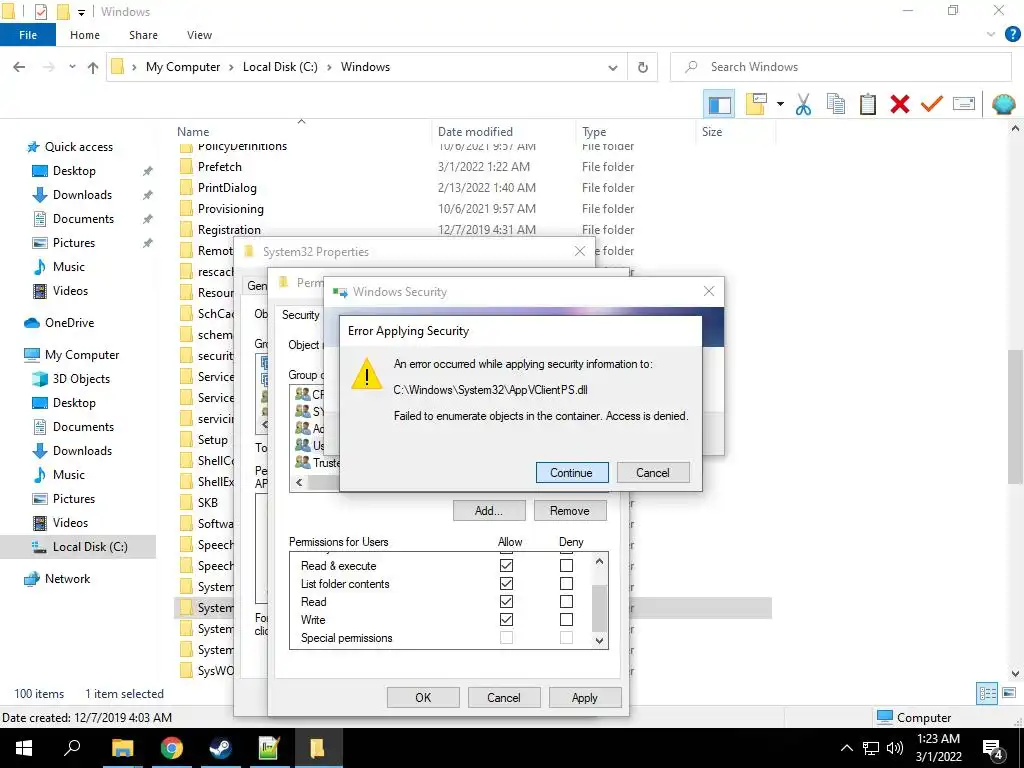Click the Remove button in Permissions dialog

click(569, 511)
